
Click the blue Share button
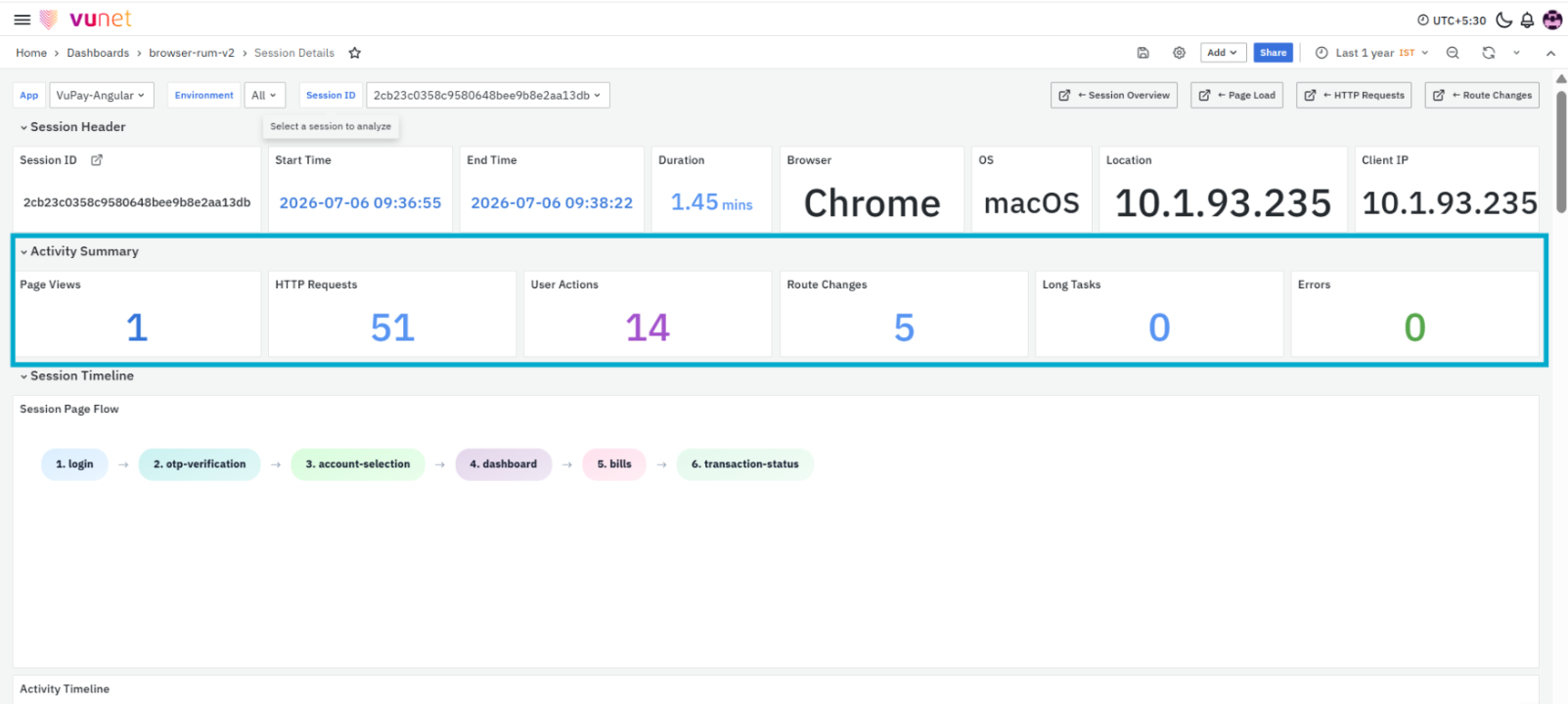click(x=1274, y=53)
